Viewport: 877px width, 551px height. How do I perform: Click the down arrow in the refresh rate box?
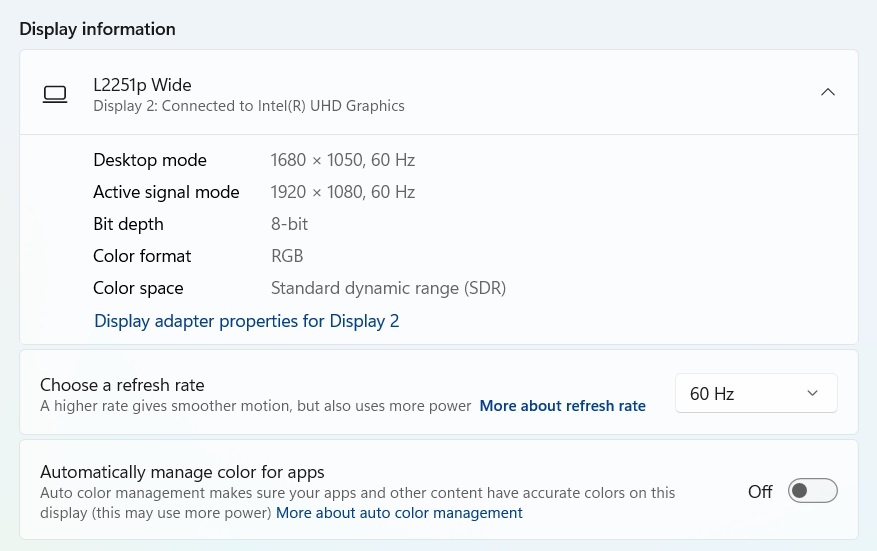tap(812, 394)
